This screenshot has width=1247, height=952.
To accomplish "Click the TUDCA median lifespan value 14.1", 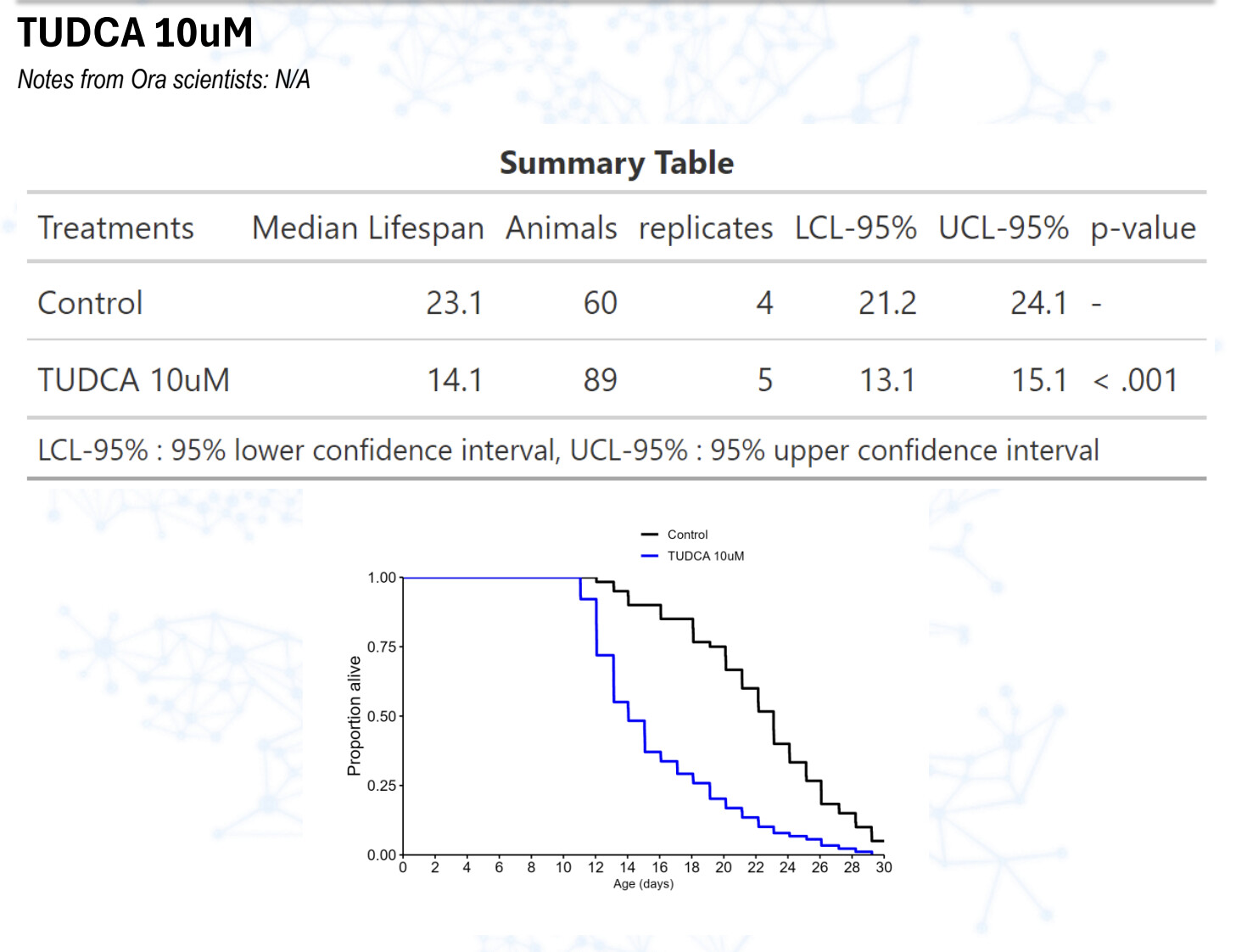I will 455,380.
